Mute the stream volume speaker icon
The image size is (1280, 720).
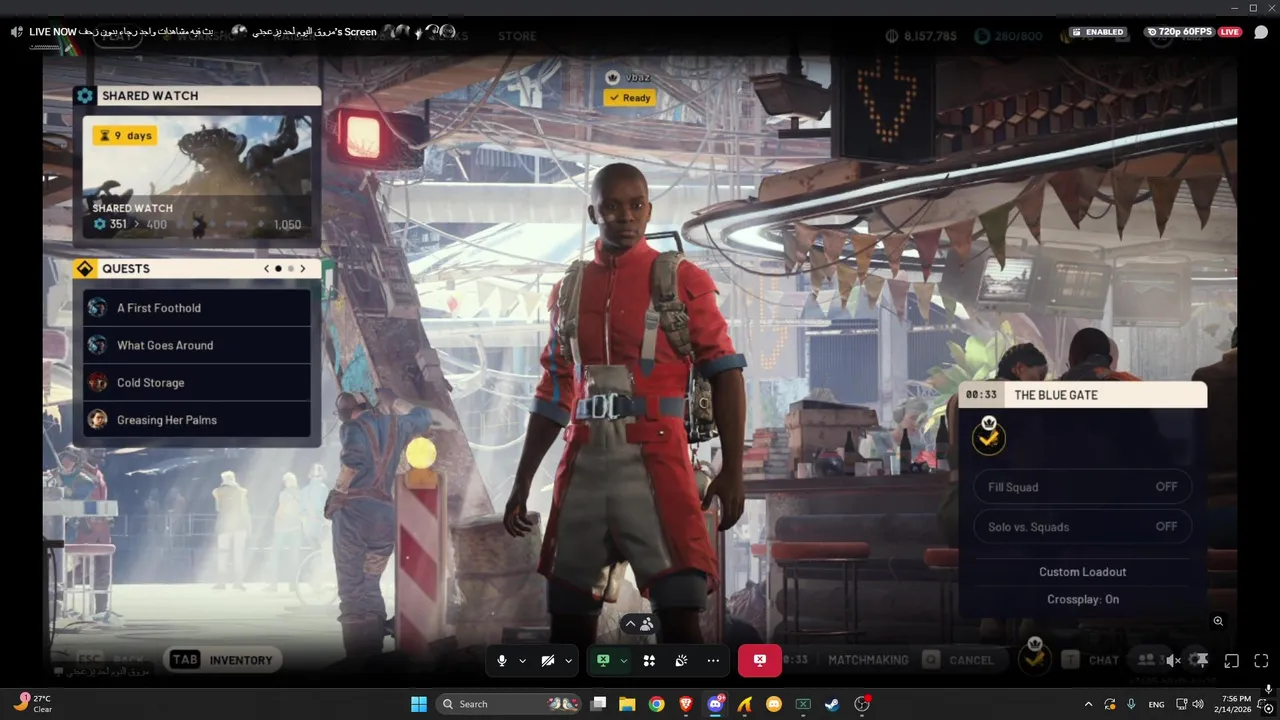pos(1174,661)
